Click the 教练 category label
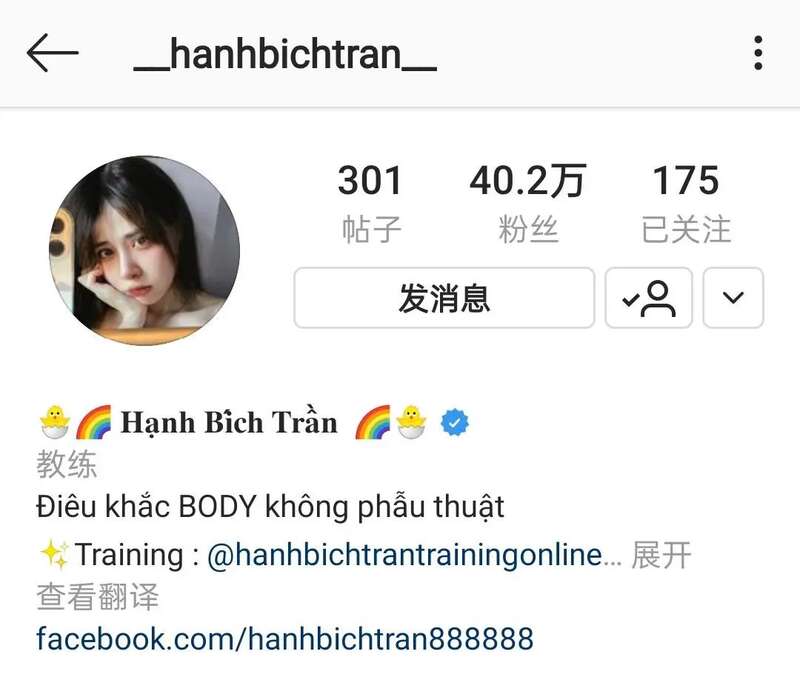Screen dimensions: 800x677 pos(66,464)
